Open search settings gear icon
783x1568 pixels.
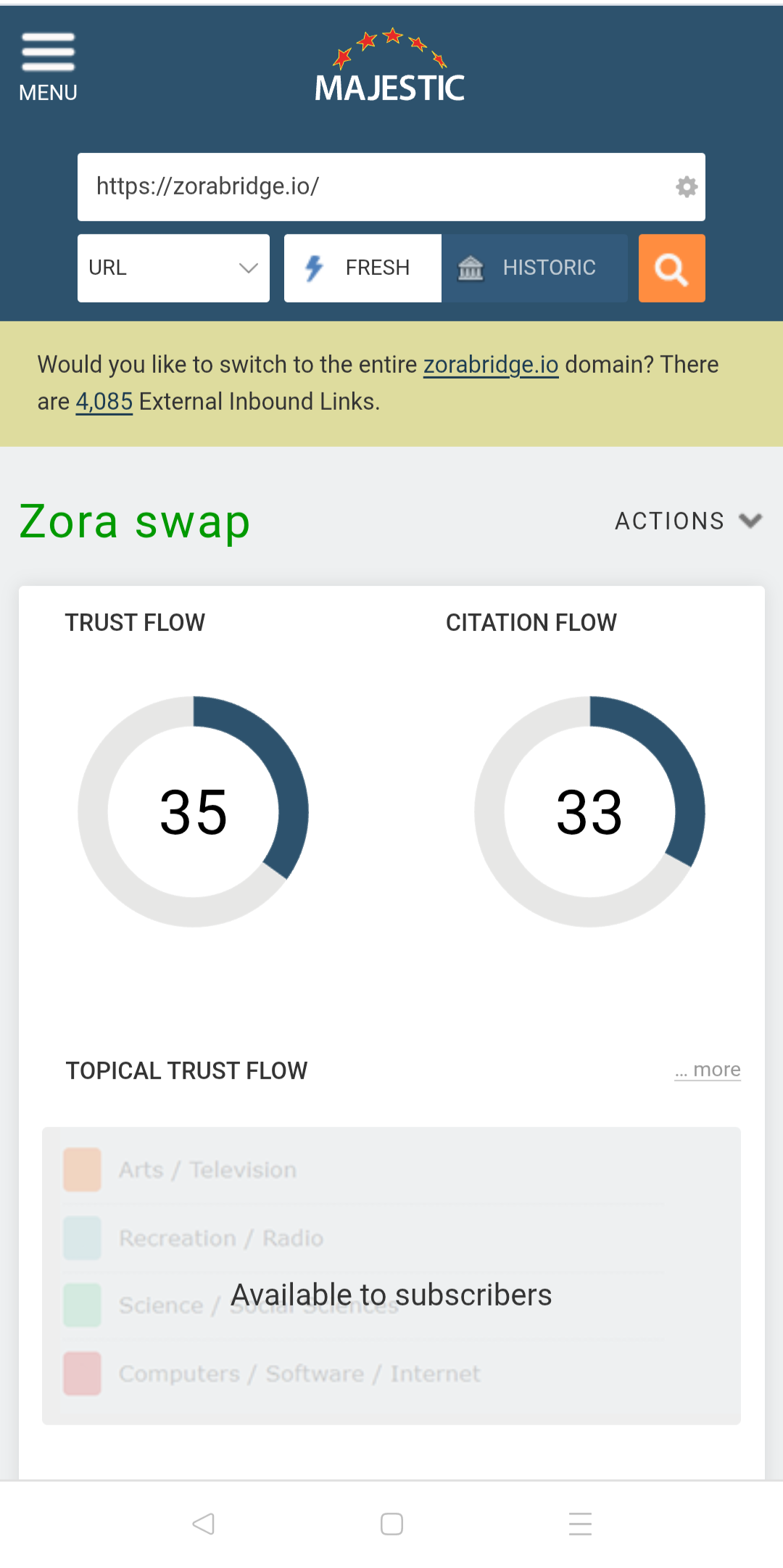pos(686,187)
